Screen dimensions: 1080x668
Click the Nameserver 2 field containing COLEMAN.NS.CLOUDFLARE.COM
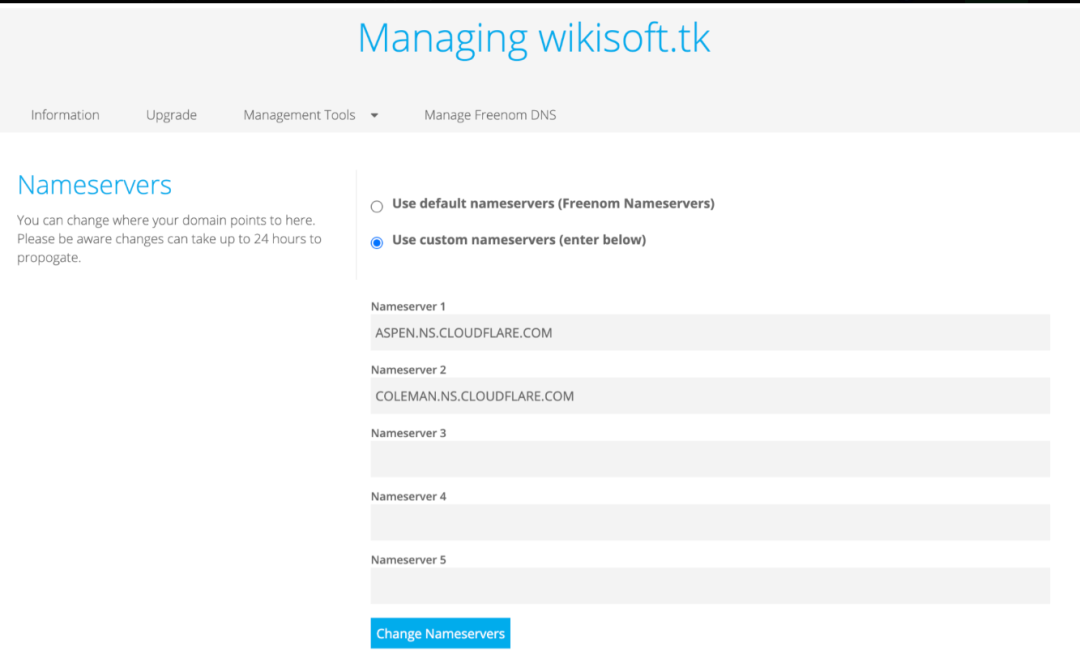click(x=710, y=396)
